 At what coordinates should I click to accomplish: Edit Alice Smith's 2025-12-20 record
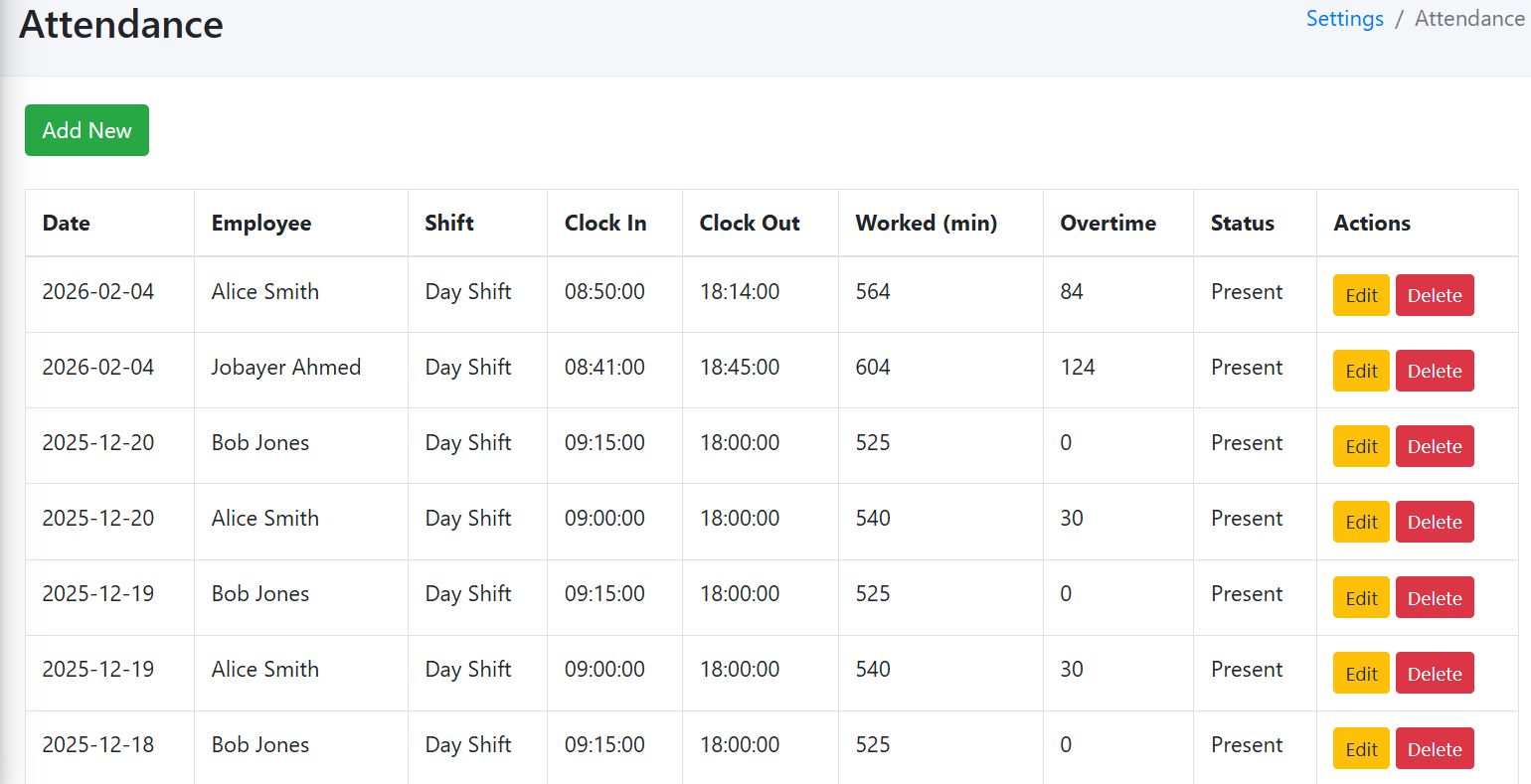point(1360,522)
